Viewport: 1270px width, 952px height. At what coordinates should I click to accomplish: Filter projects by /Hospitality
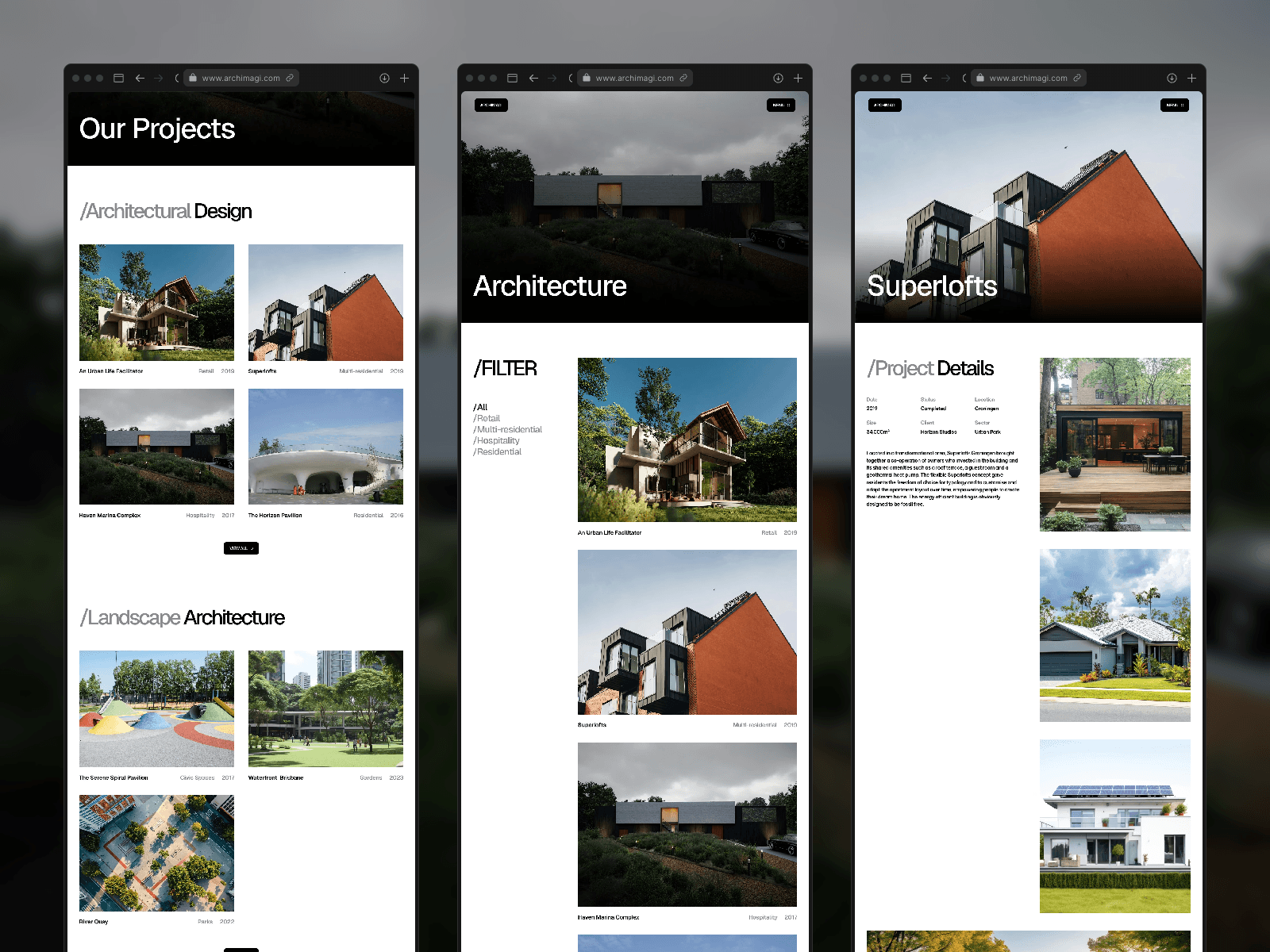tap(497, 440)
